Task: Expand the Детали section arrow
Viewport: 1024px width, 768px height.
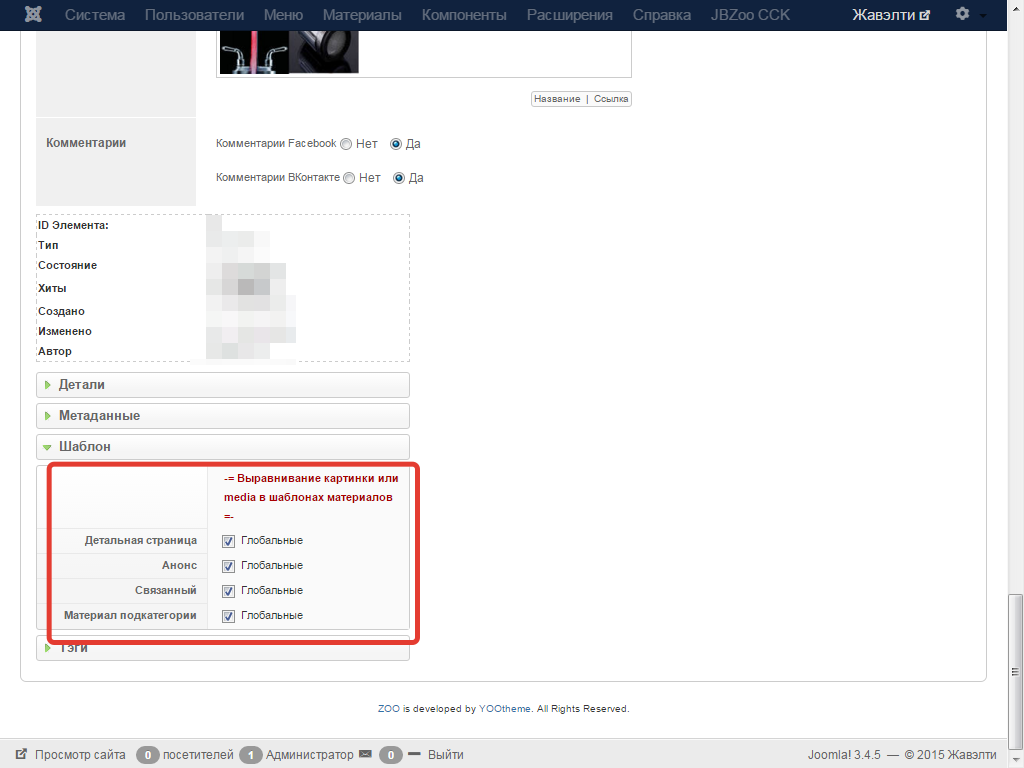Action: (48, 385)
